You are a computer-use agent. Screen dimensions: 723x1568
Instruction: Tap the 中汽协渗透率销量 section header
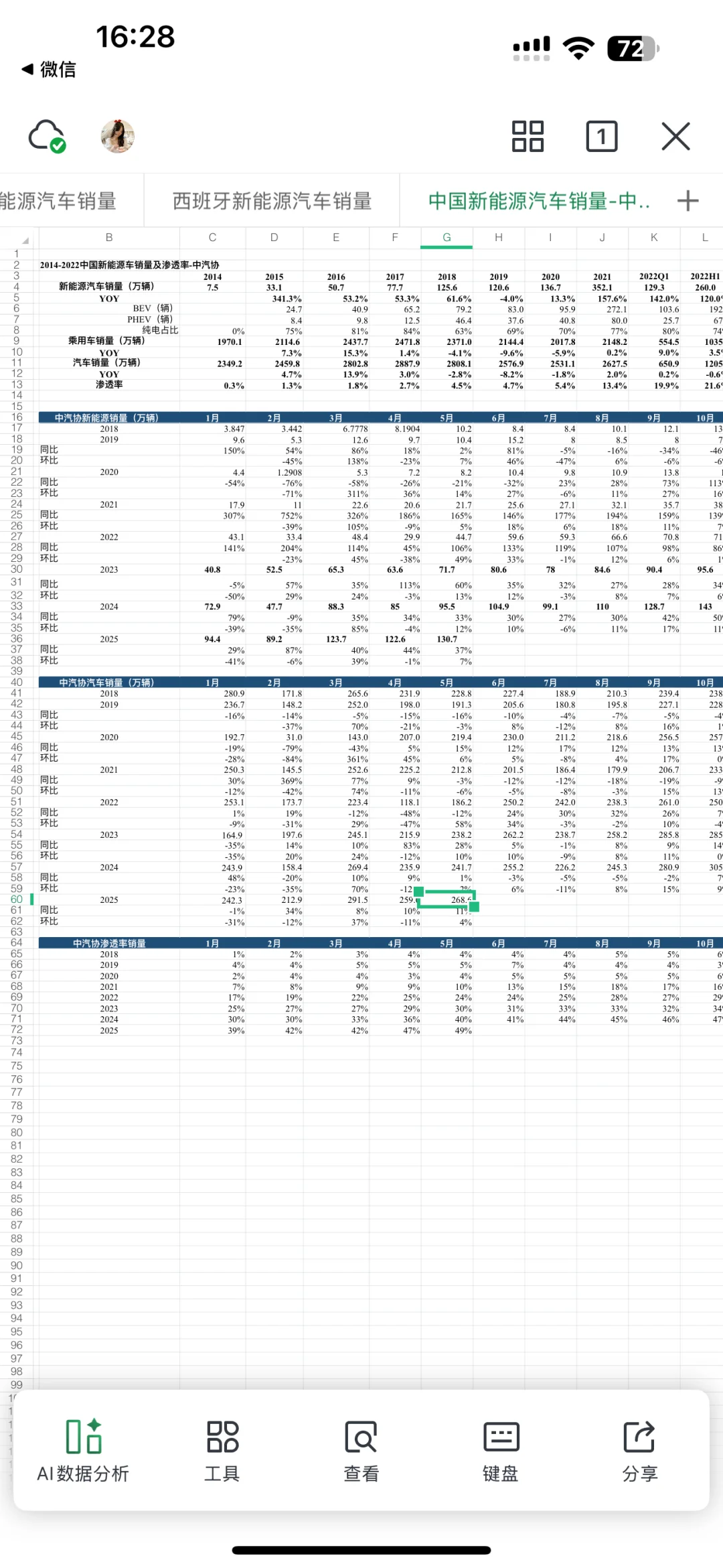(109, 943)
